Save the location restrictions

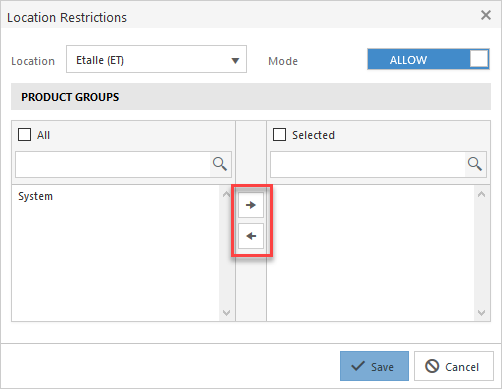tap(374, 366)
